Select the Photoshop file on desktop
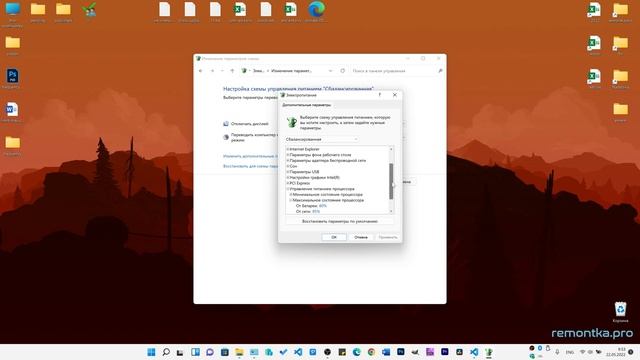Image resolution: width=640 pixels, height=360 pixels. (x=12, y=78)
